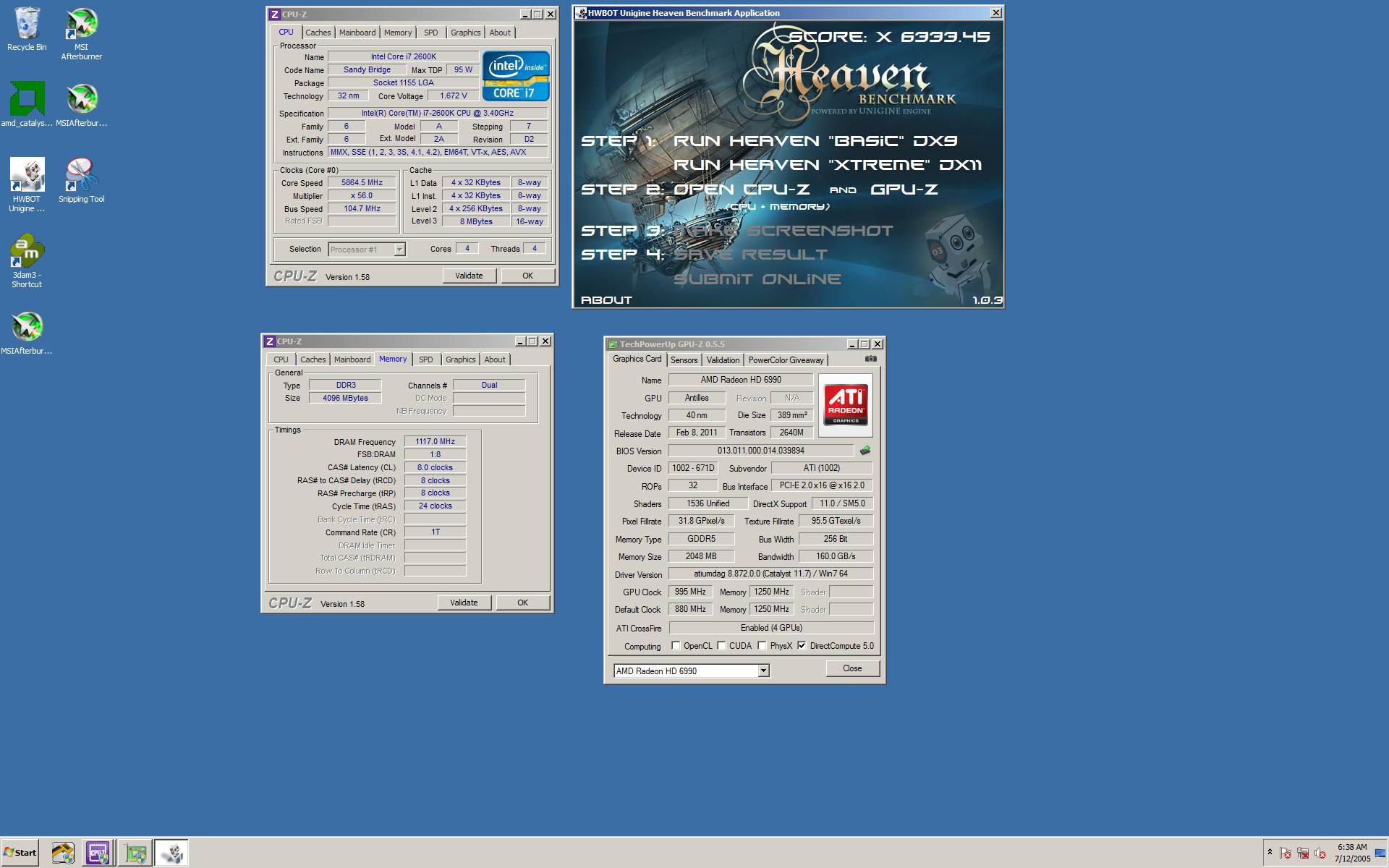Toggle the PhysX checkbox in GPU-Z
This screenshot has width=1389, height=868.
762,646
